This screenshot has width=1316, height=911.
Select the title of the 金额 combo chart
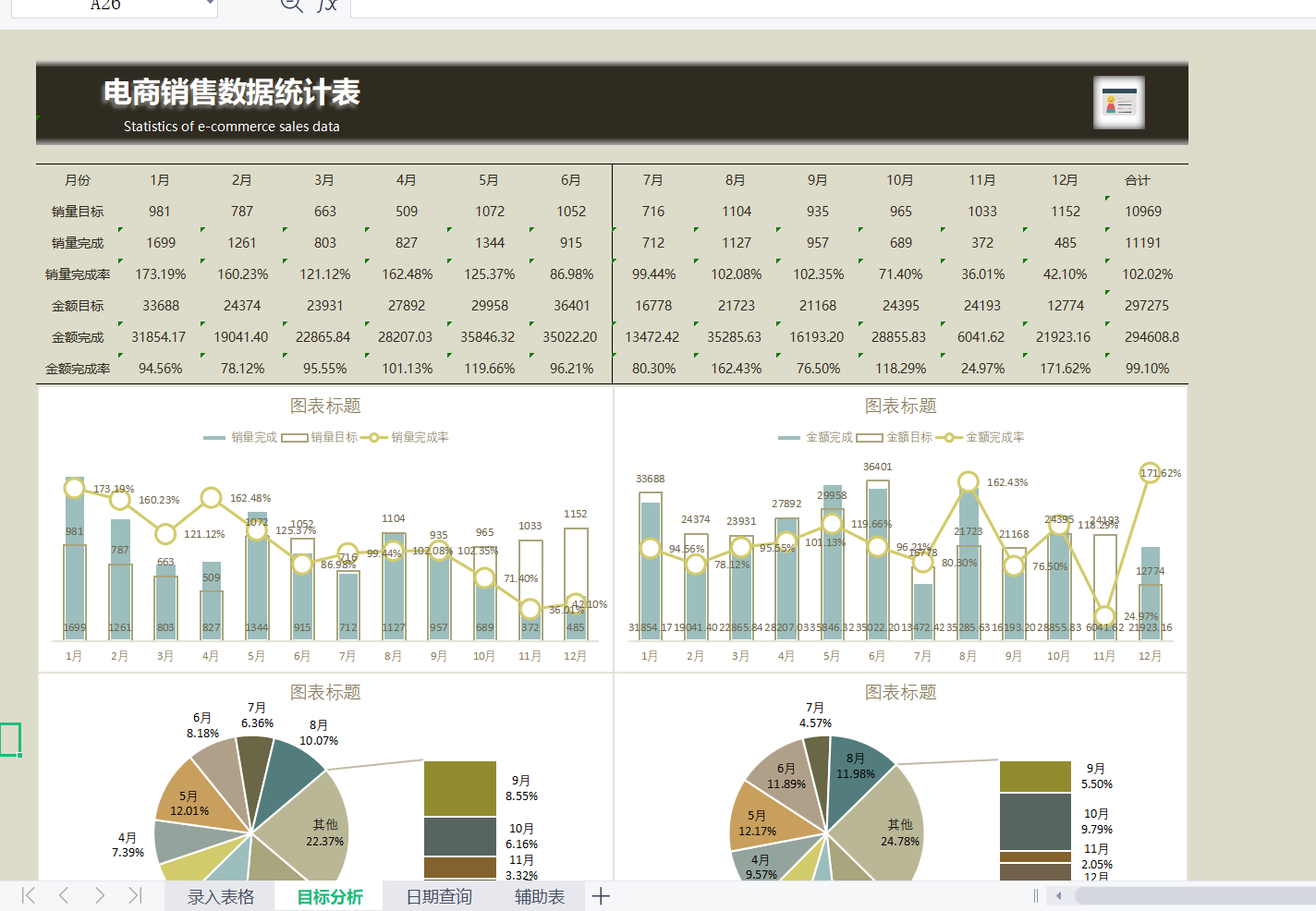pos(901,406)
